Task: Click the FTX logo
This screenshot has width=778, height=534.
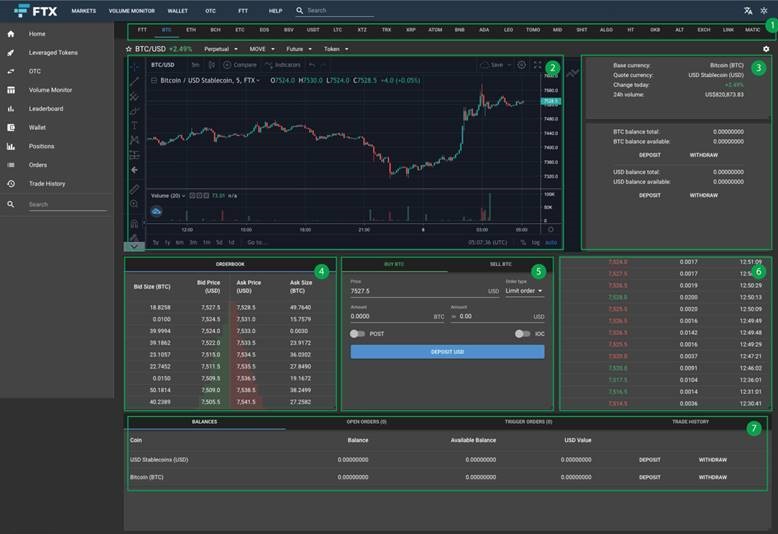Action: pos(35,10)
